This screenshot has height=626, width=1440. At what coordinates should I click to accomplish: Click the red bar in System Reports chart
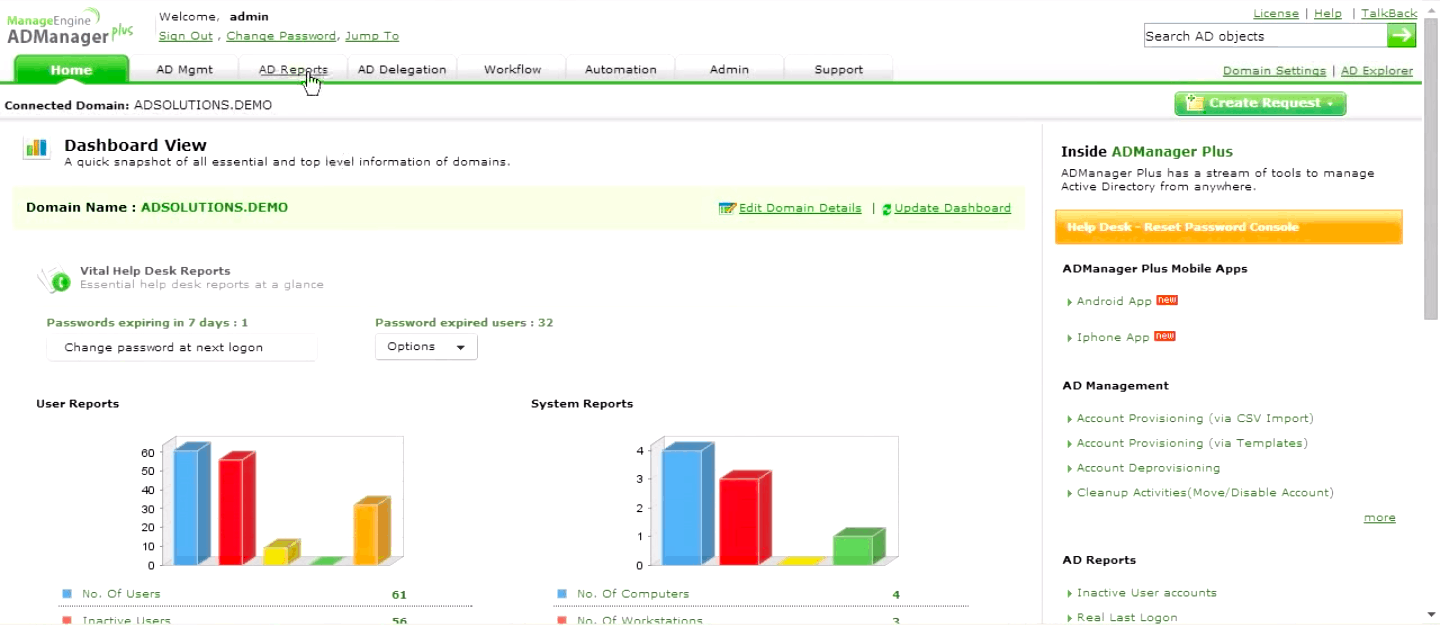pyautogui.click(x=744, y=518)
